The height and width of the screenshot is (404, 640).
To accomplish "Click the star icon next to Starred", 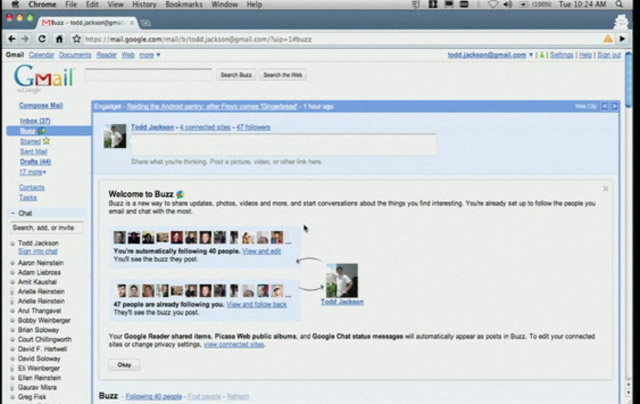I will [46, 142].
